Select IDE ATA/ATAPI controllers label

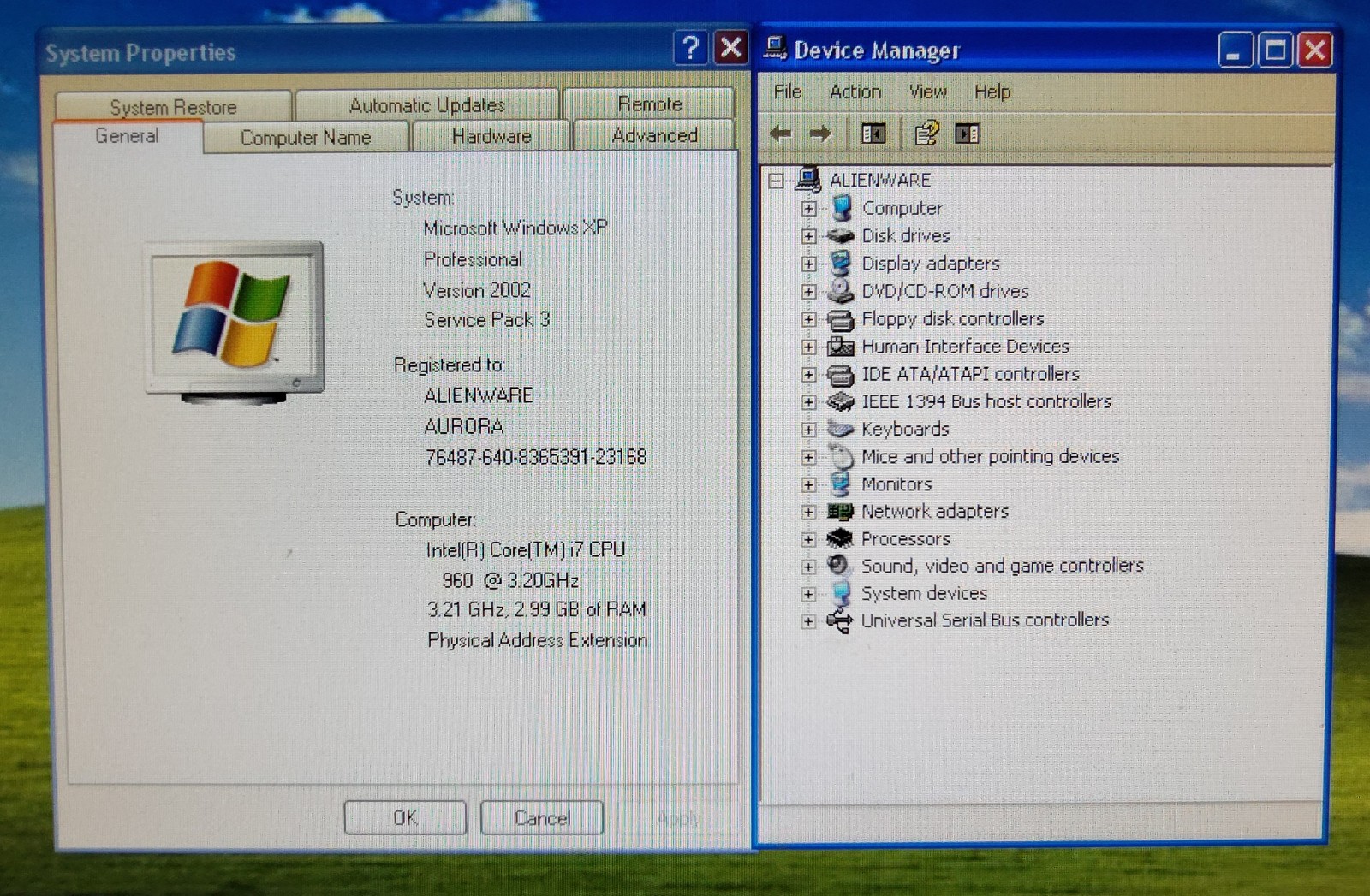[x=970, y=374]
